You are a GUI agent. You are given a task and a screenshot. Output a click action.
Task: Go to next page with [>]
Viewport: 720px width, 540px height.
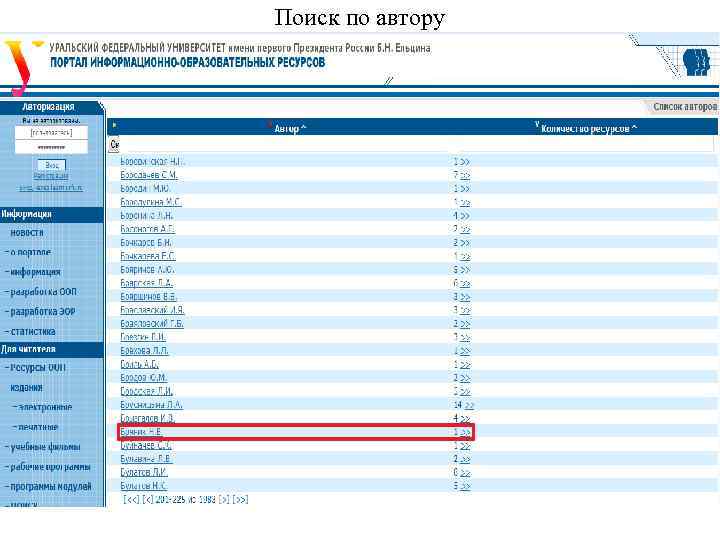click(224, 499)
